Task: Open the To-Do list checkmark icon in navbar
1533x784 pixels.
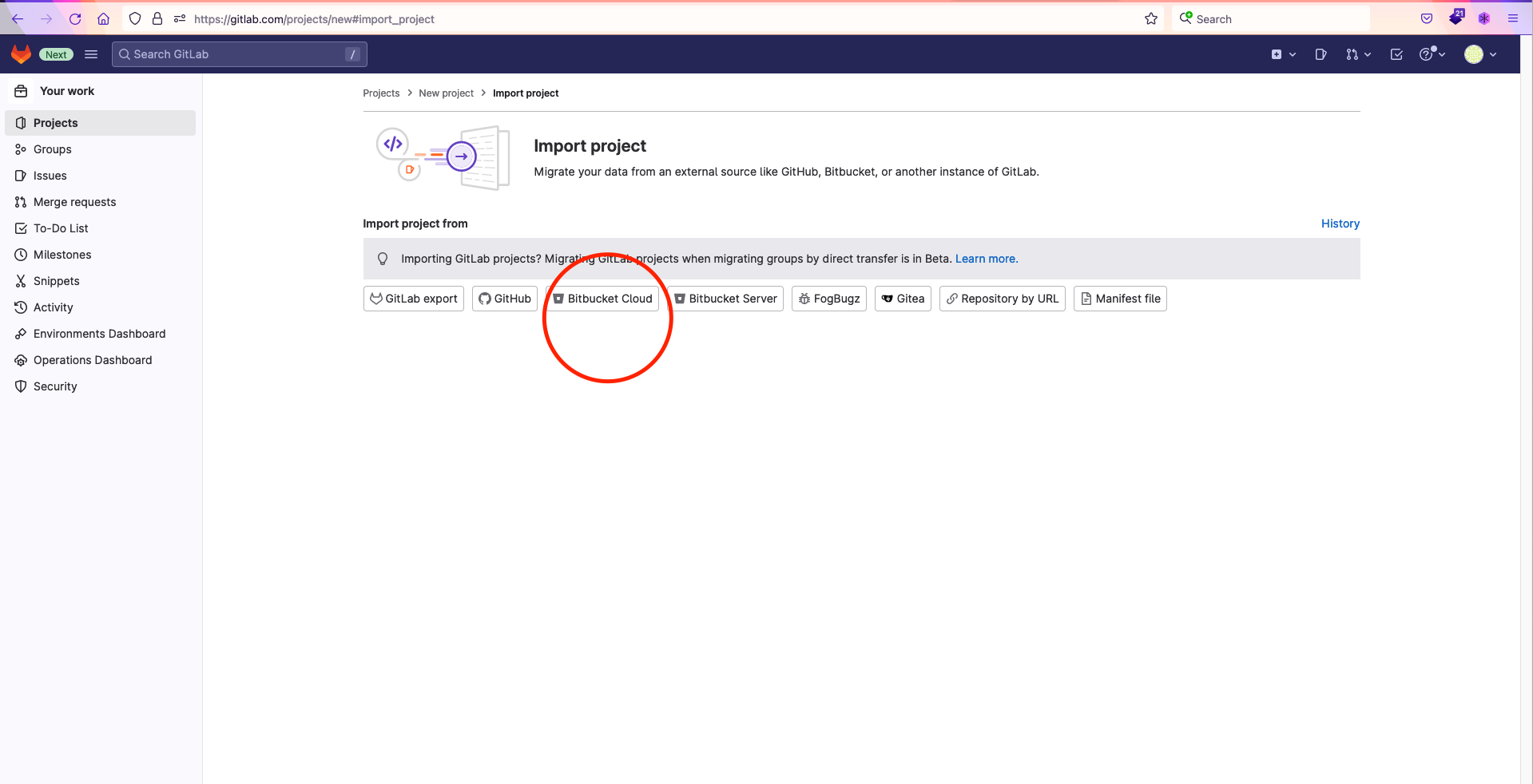Action: [1396, 54]
